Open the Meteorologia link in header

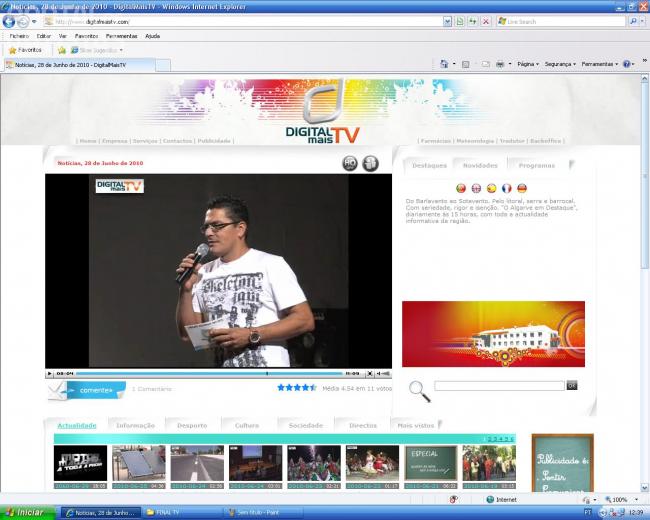[475, 141]
